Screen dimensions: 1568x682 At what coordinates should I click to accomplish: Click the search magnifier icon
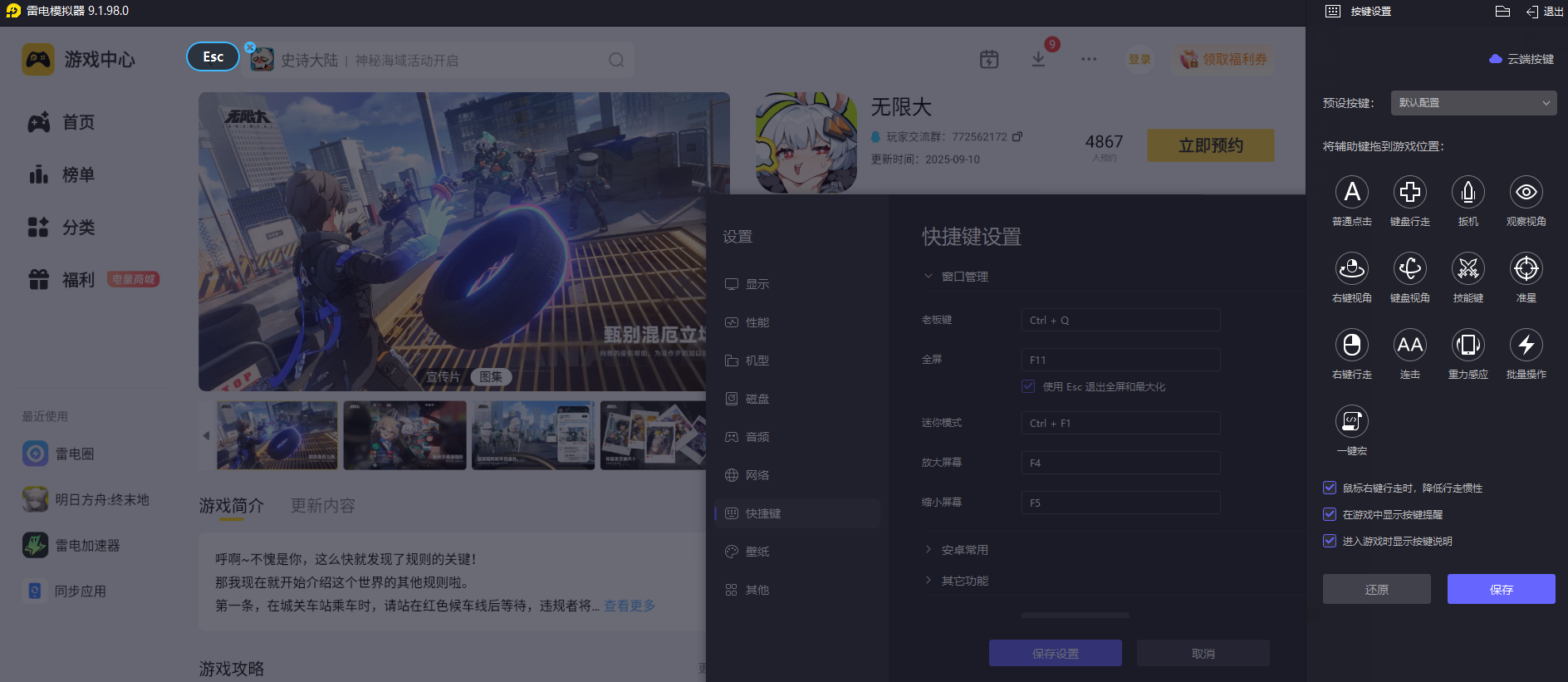(616, 60)
